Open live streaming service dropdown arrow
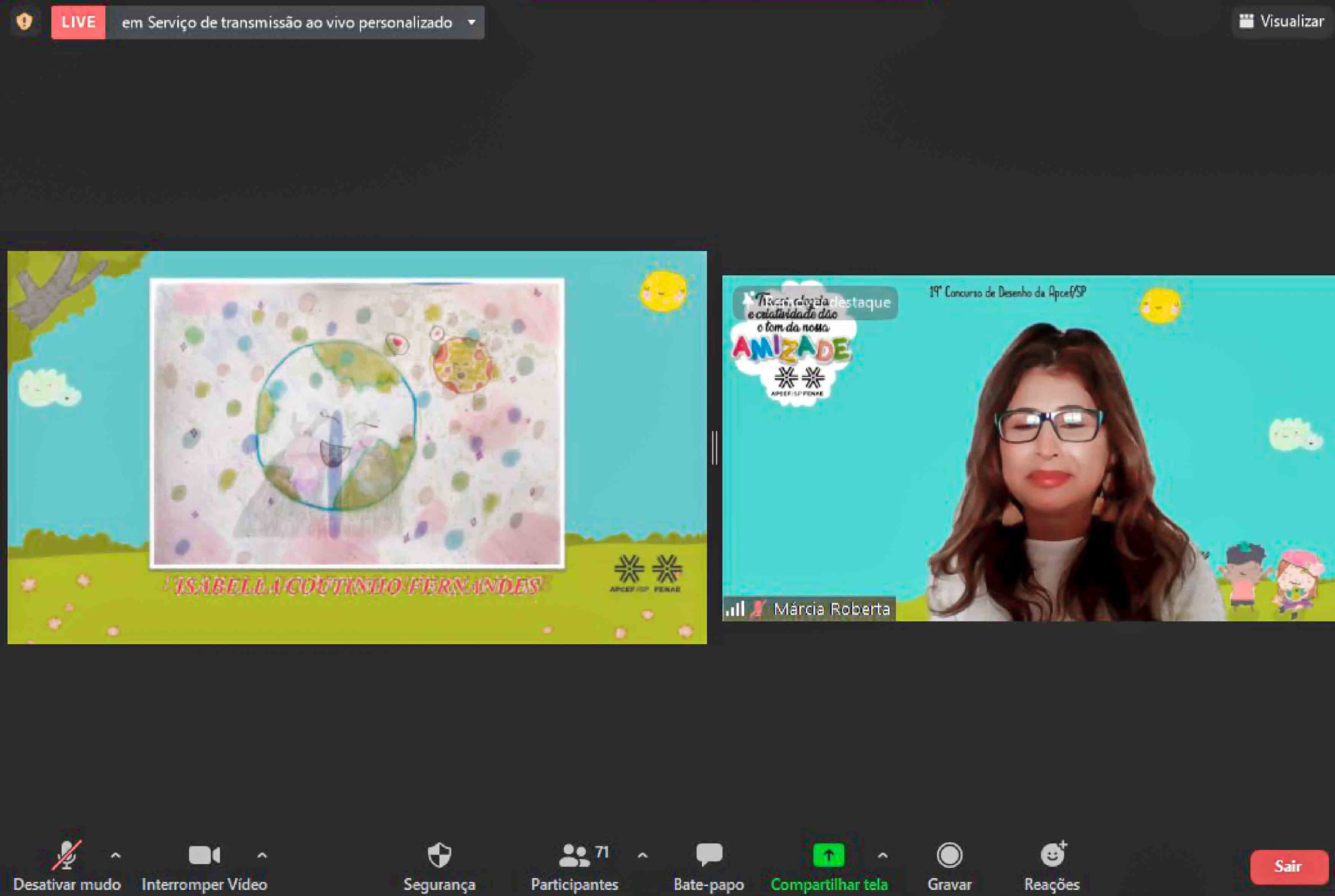 (471, 22)
